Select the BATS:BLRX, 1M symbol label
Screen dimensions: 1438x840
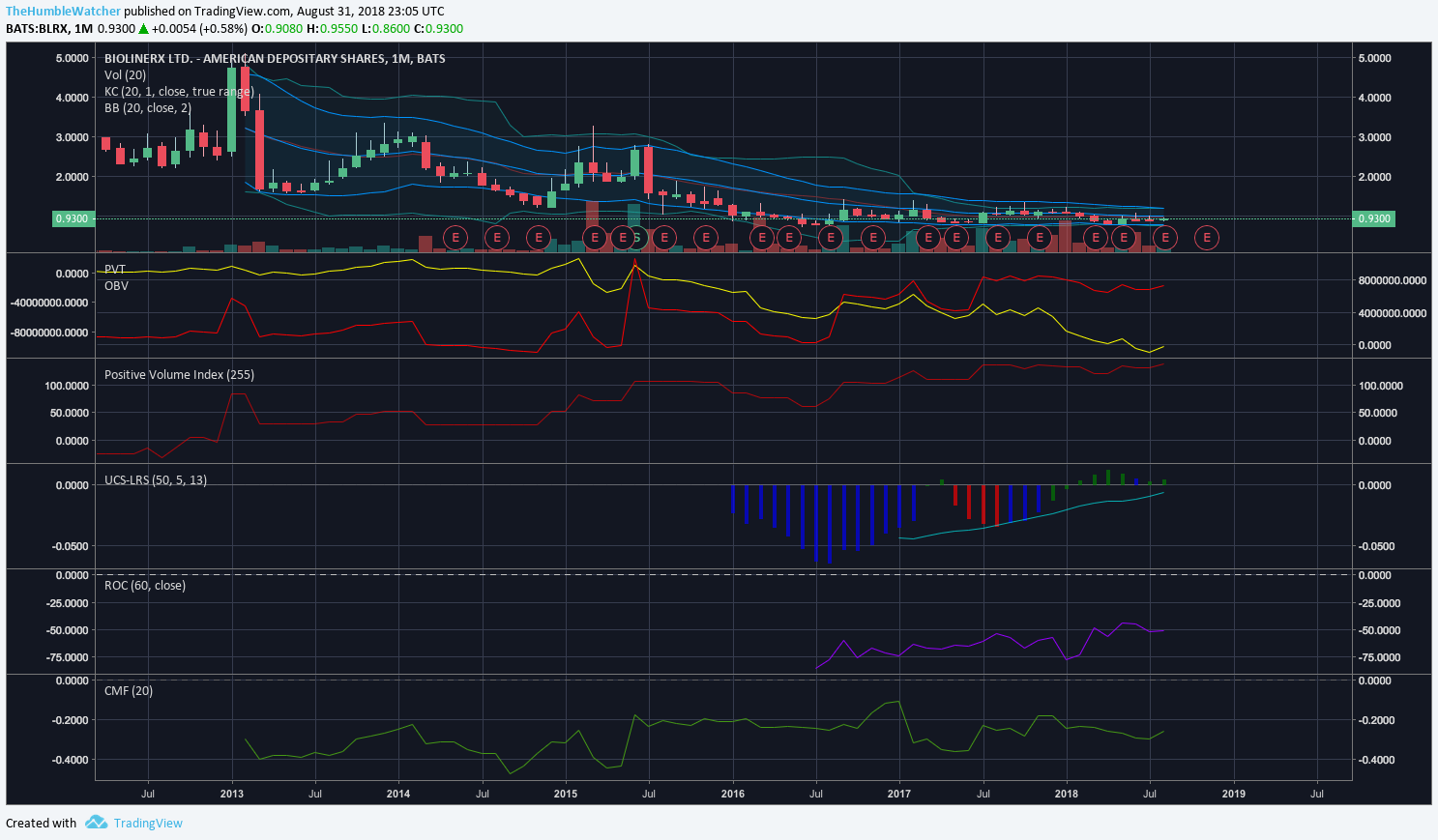(49, 29)
